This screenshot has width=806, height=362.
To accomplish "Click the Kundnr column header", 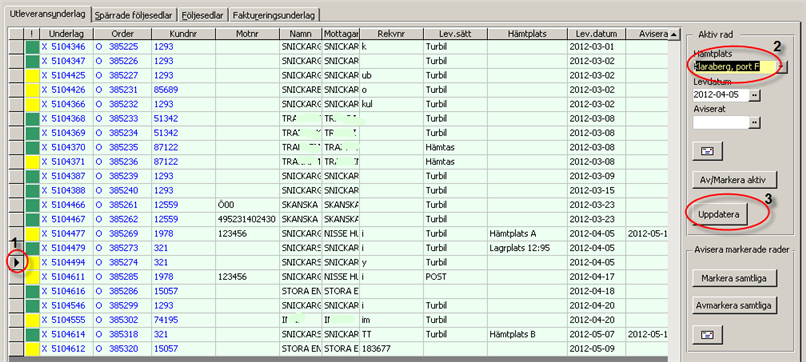I will (x=184, y=34).
